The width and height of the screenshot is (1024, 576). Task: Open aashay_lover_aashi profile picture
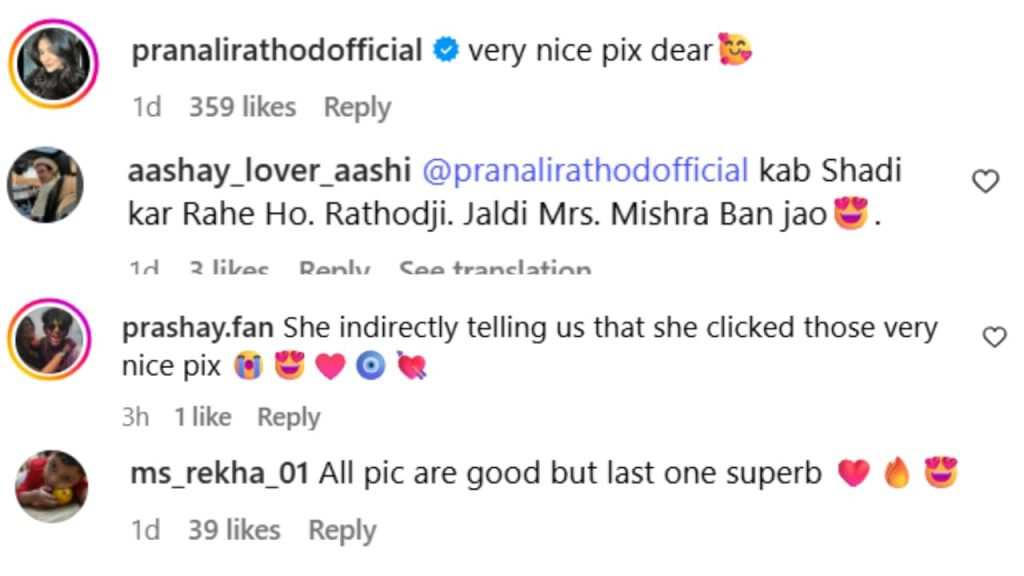[x=45, y=185]
